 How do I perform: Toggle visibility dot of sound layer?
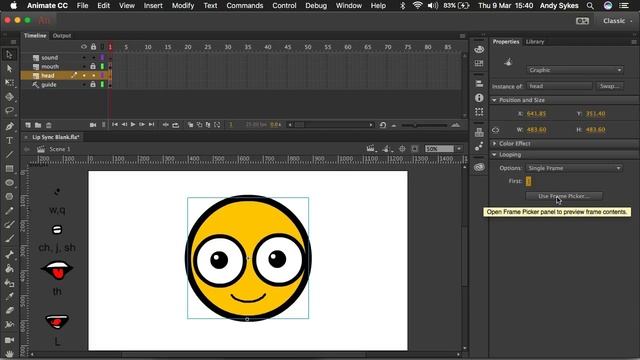pos(84,58)
